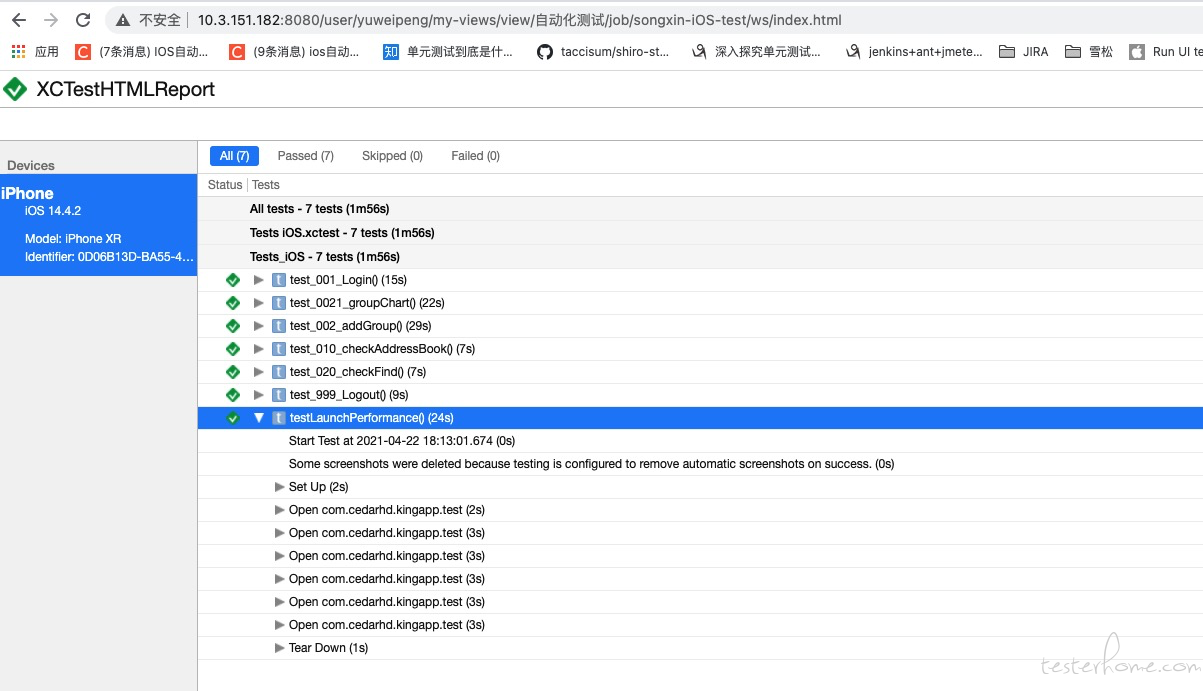Click the address bar URL field
Image resolution: width=1203 pixels, height=691 pixels.
519,20
